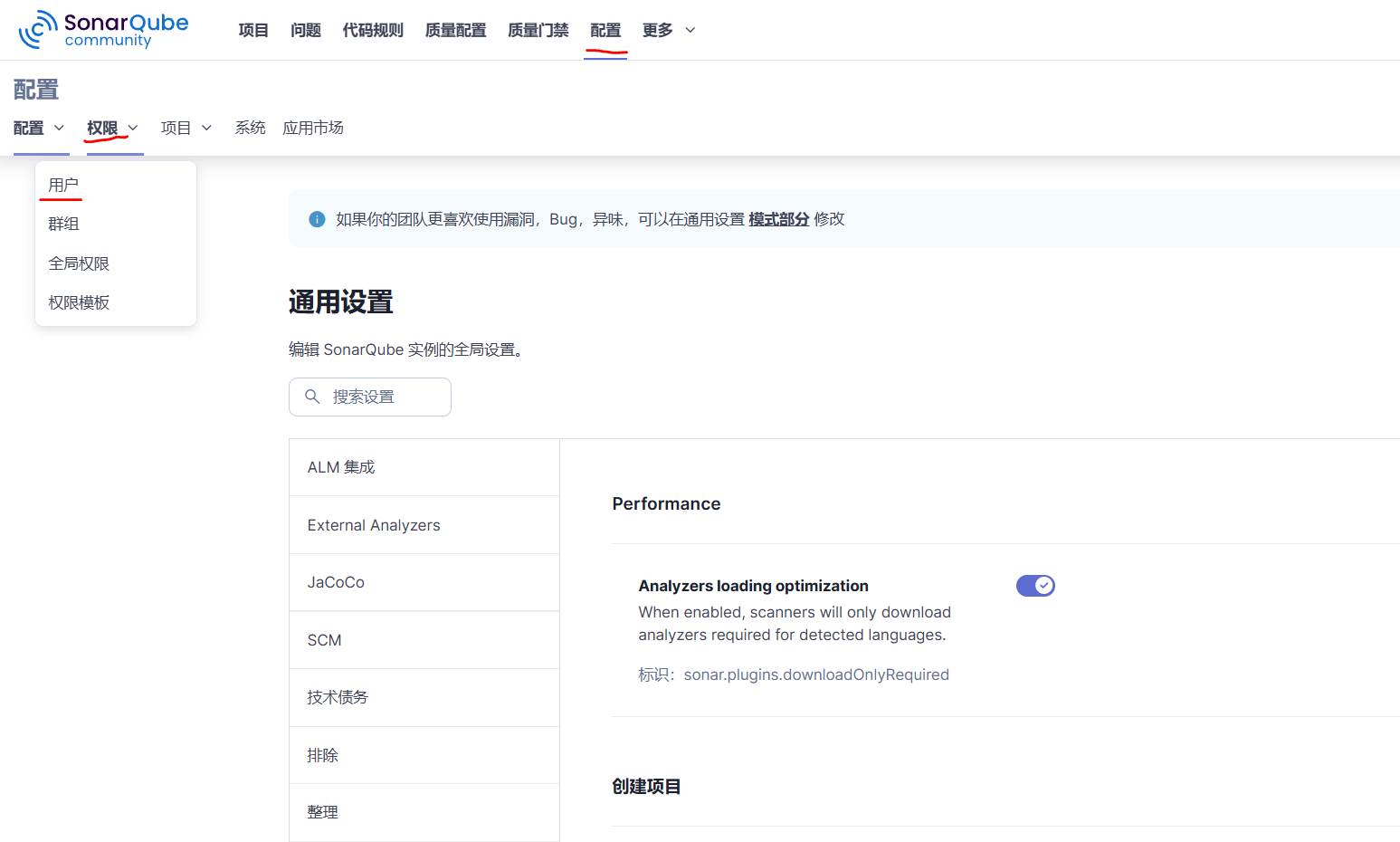Click the Analyzers loading optimization label
Viewport: 1400px width, 842px height.
(x=753, y=586)
